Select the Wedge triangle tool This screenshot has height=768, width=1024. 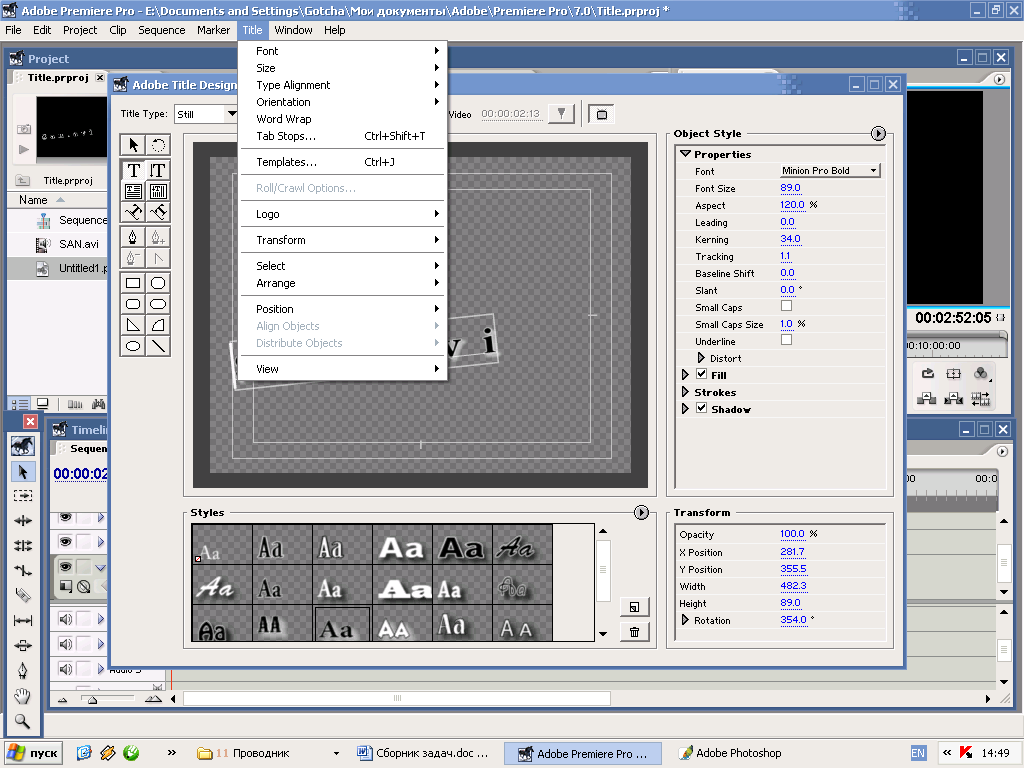point(133,325)
